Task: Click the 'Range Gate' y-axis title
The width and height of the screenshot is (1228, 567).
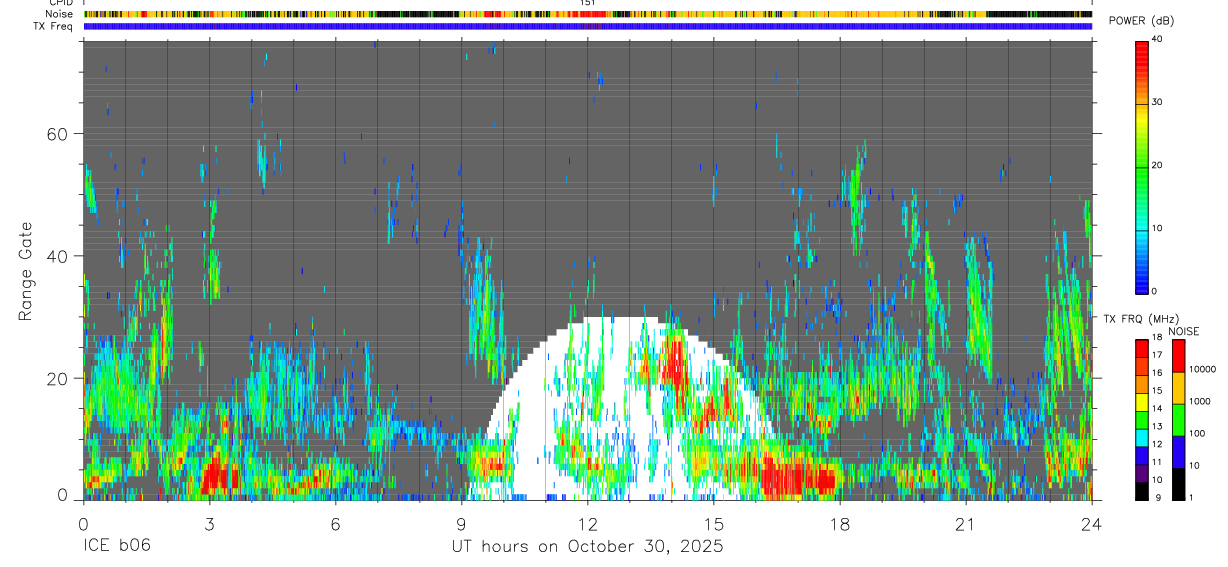Action: click(27, 272)
